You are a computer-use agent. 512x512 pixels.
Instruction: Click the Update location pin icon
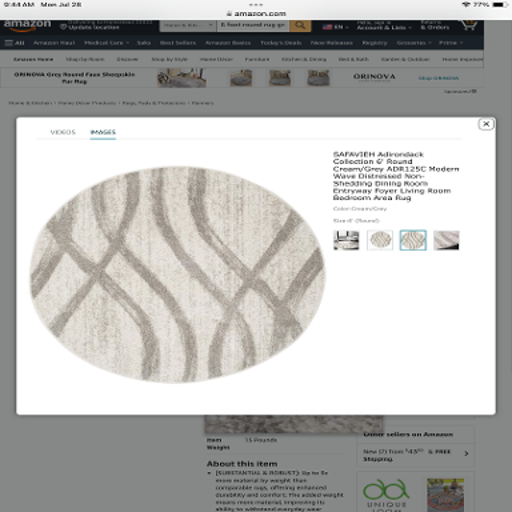[63, 27]
